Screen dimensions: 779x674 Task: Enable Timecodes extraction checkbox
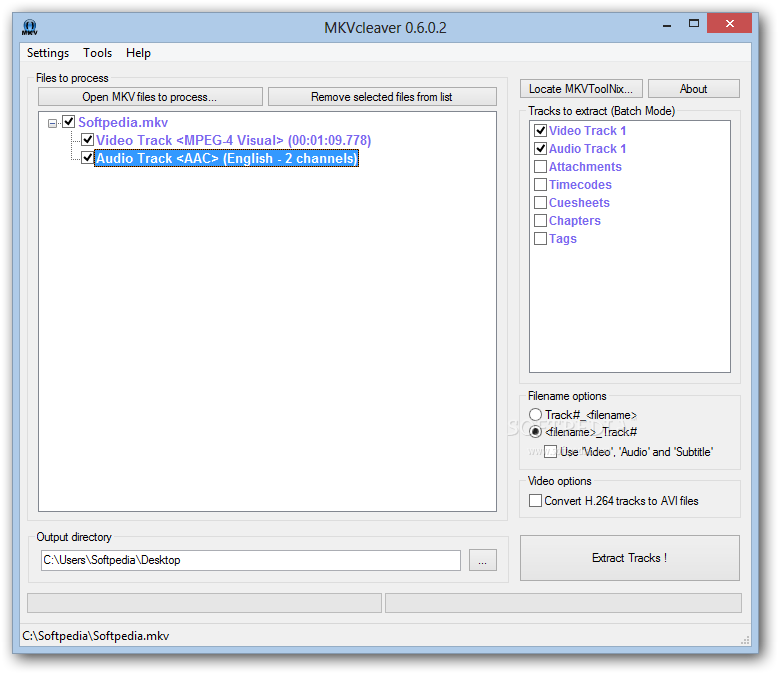coord(540,185)
